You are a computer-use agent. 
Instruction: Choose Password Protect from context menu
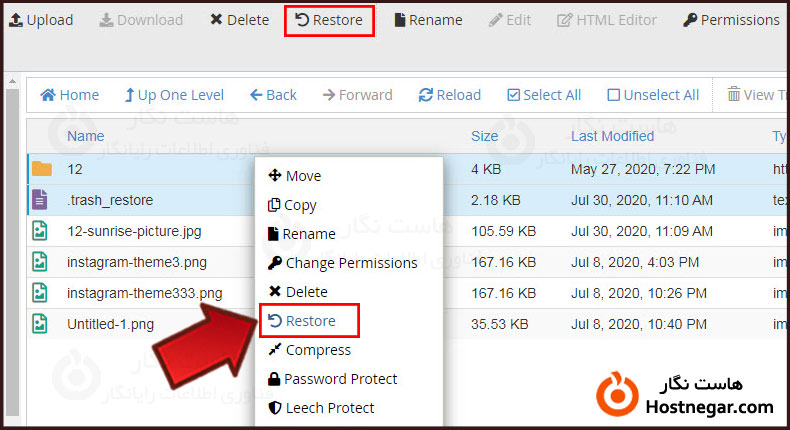pos(340,379)
